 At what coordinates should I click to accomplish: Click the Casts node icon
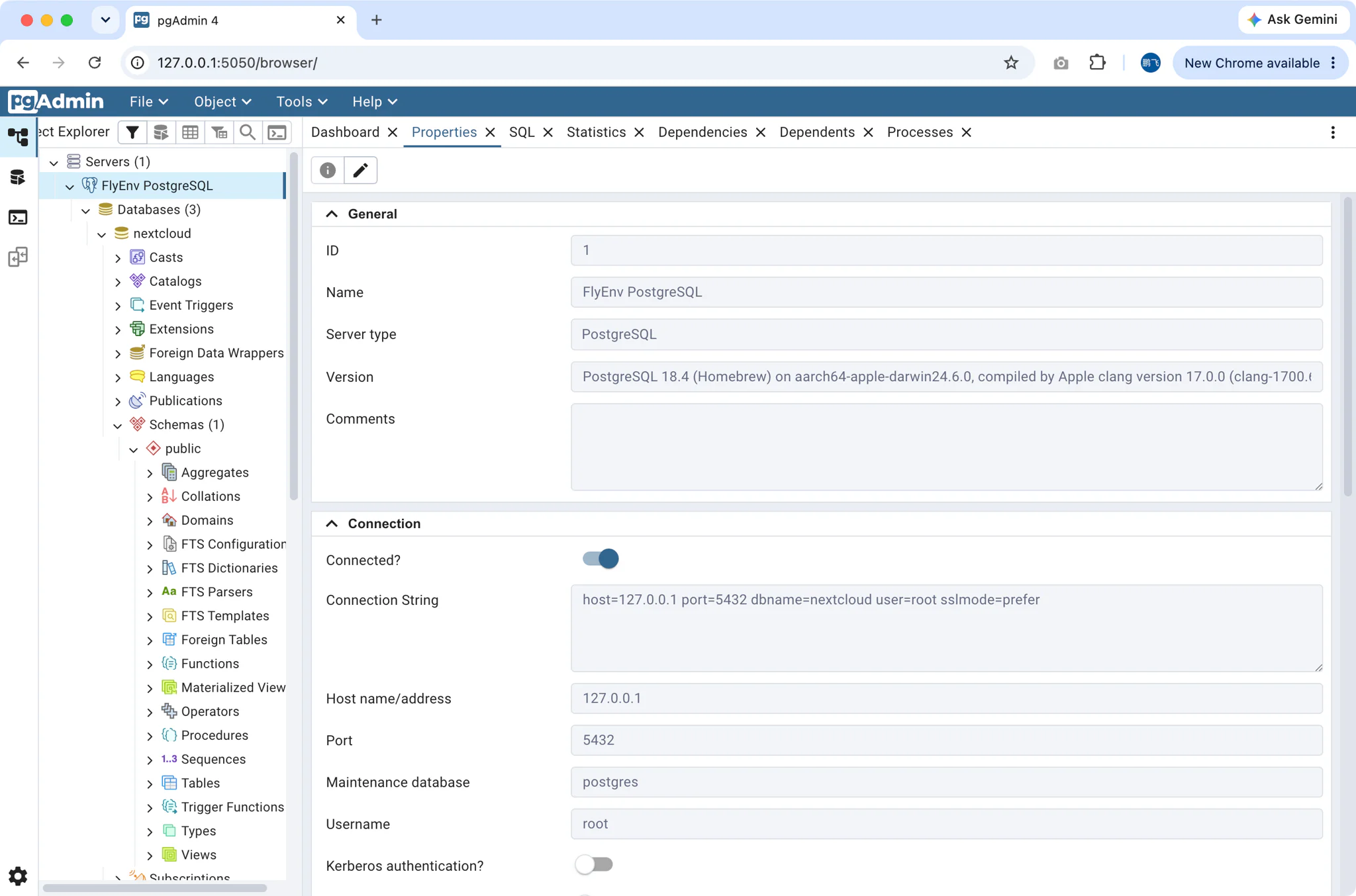click(x=137, y=257)
